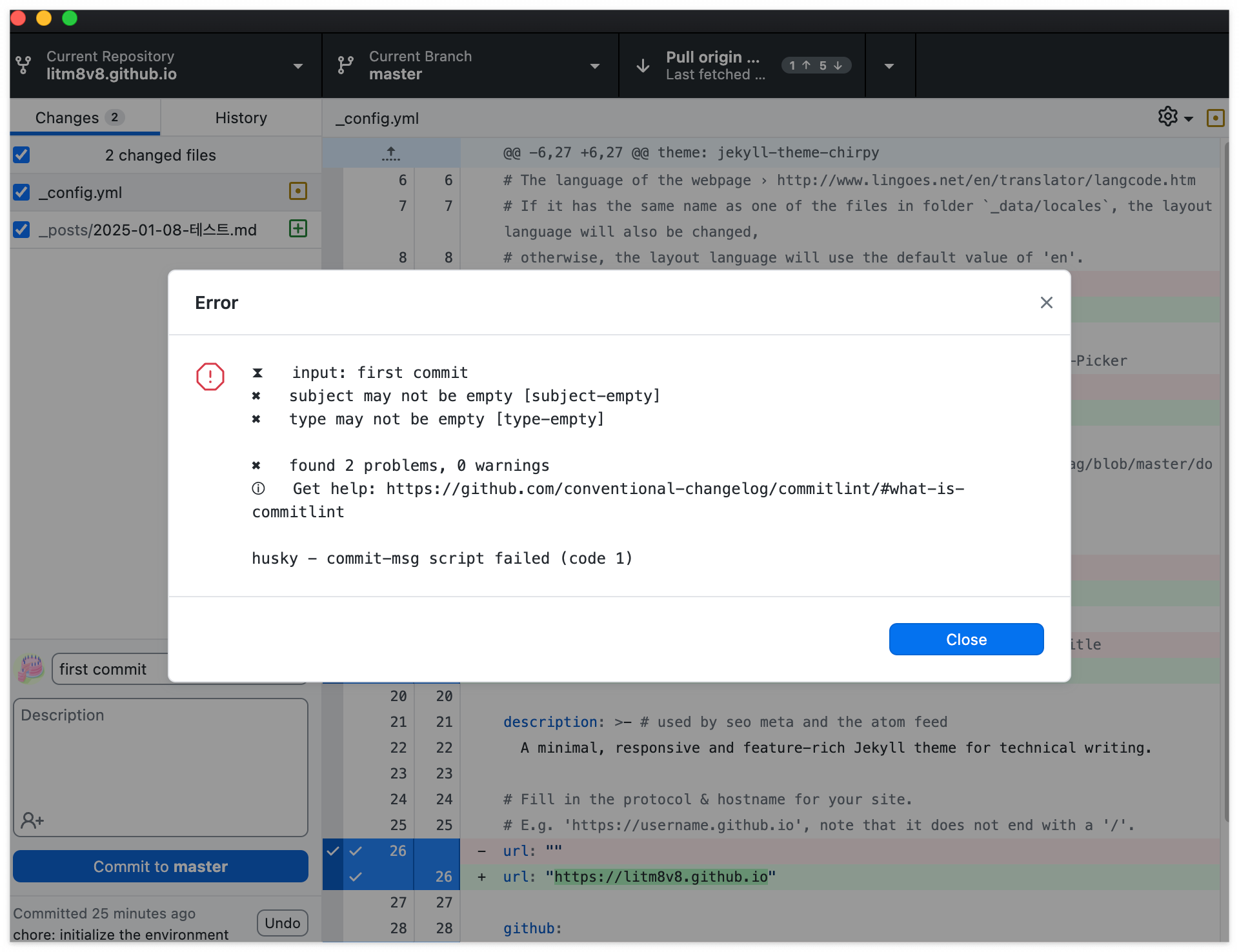Click the add co-authors icon in Description
Screen dimensions: 1239x952
click(32, 820)
